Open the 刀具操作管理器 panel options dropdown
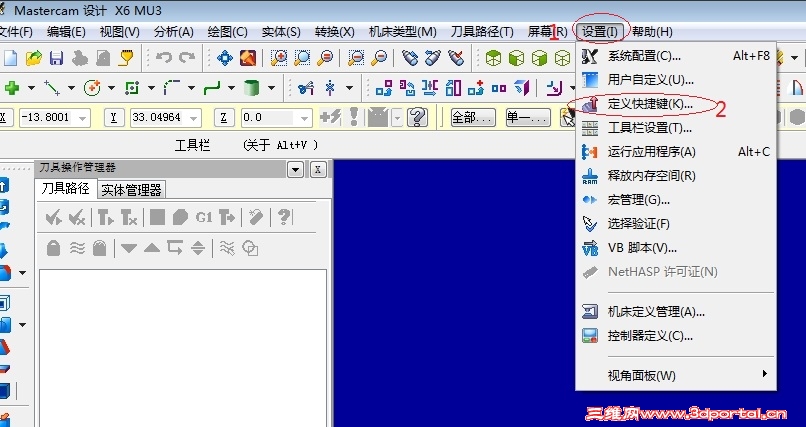Screen dimensions: 806x427 click(x=296, y=170)
